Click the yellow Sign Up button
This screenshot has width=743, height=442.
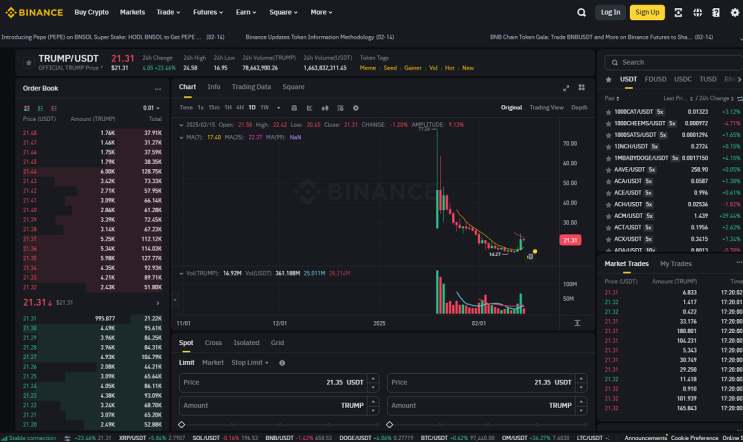(647, 12)
